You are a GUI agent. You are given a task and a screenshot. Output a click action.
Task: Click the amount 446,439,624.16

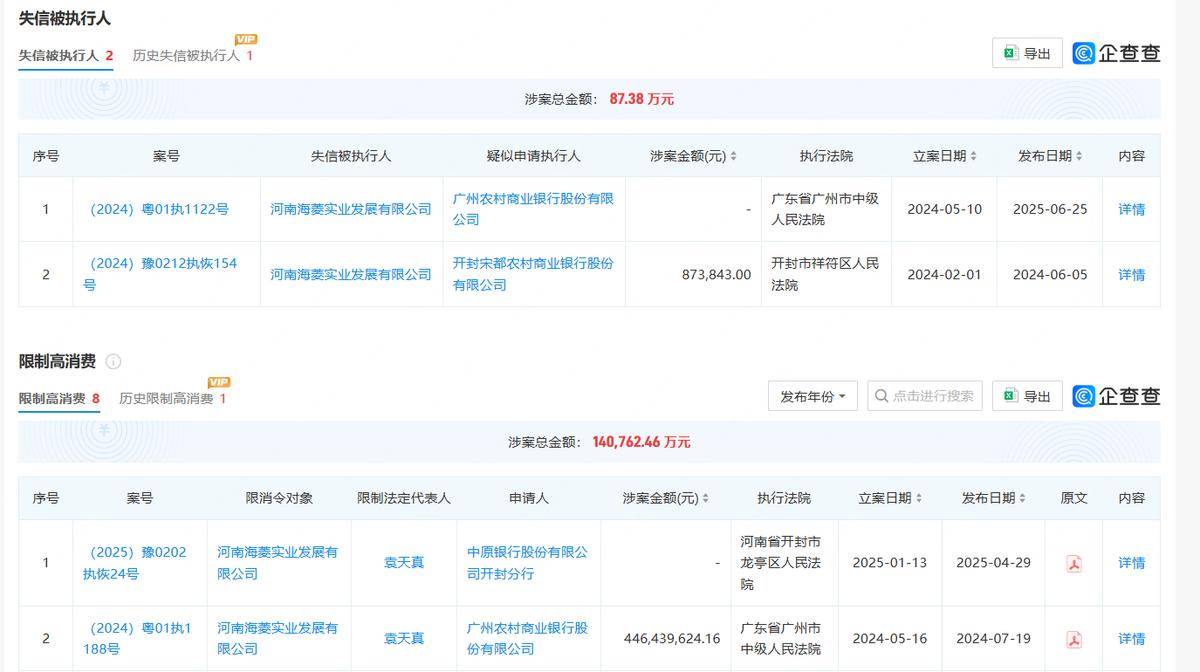point(672,639)
